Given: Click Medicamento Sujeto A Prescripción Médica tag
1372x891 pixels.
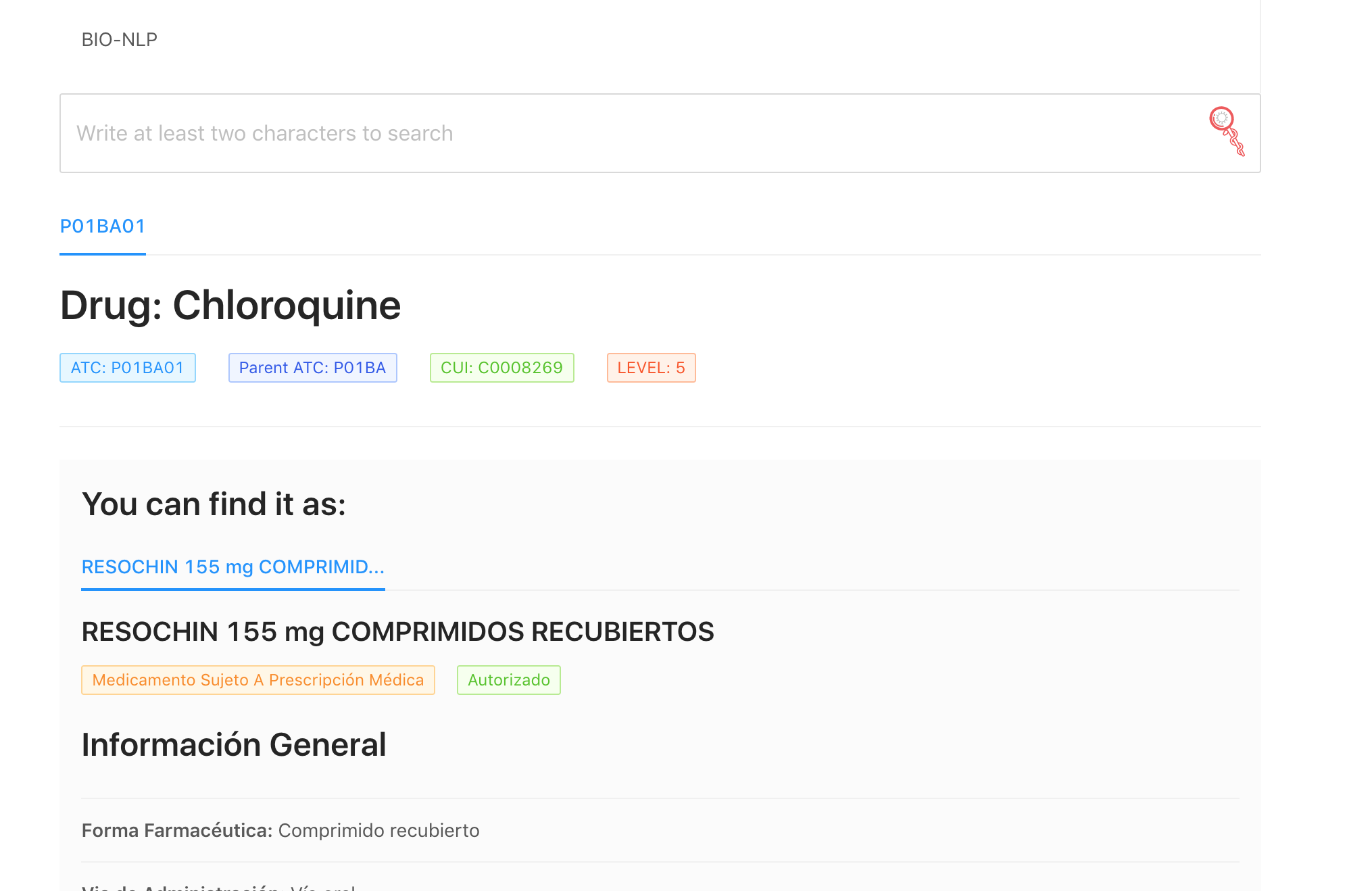Looking at the screenshot, I should pos(258,680).
